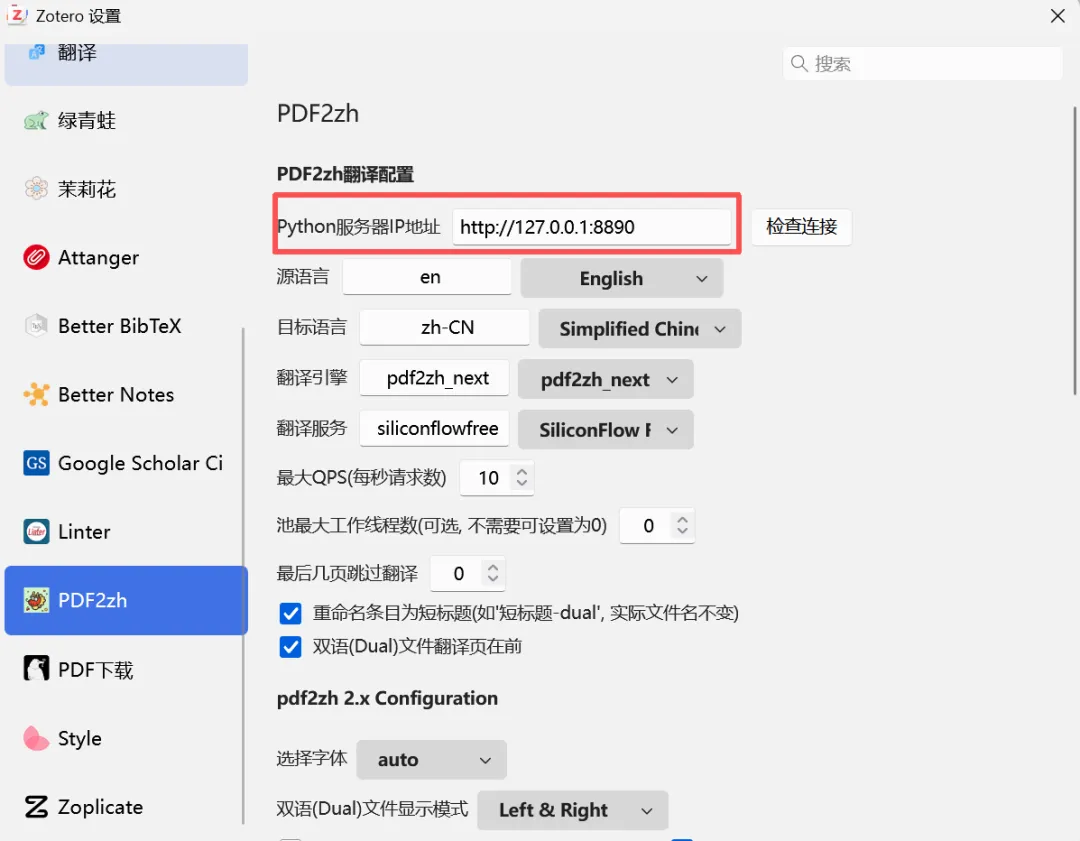
Task: Click the magnifier icon in search box
Action: pos(799,63)
